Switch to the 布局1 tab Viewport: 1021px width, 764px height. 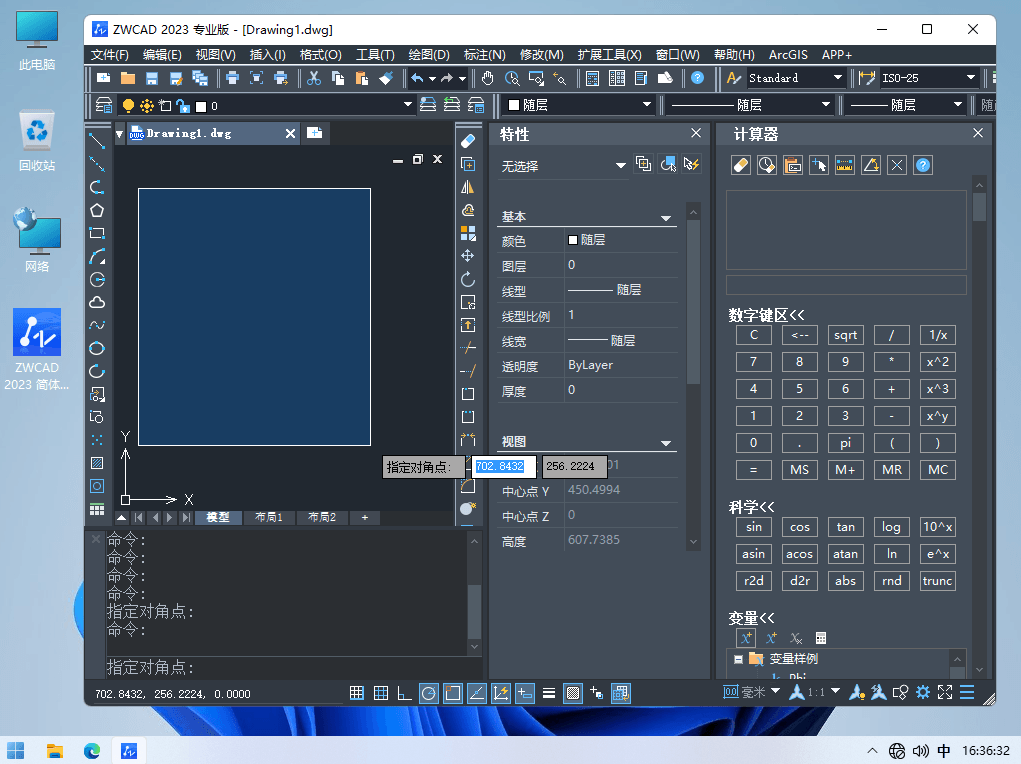[269, 517]
